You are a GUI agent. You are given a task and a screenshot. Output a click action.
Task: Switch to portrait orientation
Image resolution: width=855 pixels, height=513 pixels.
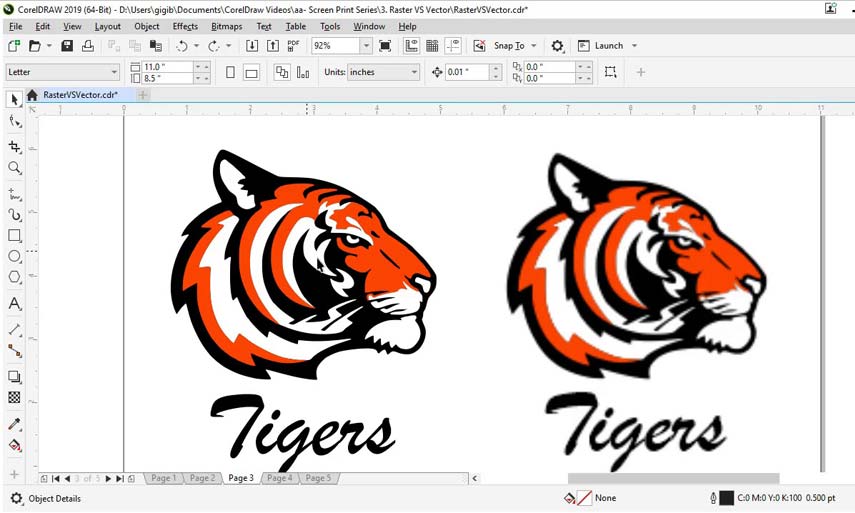(x=230, y=72)
